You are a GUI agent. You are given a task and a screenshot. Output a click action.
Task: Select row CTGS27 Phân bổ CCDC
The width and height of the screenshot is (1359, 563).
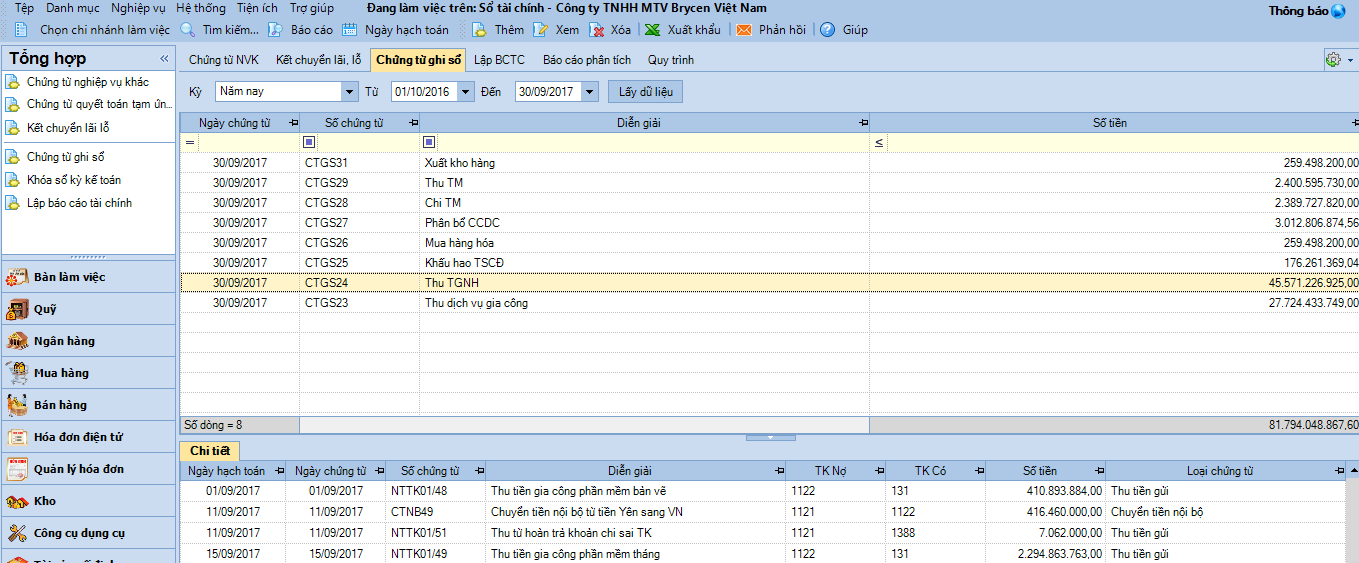[x=768, y=223]
